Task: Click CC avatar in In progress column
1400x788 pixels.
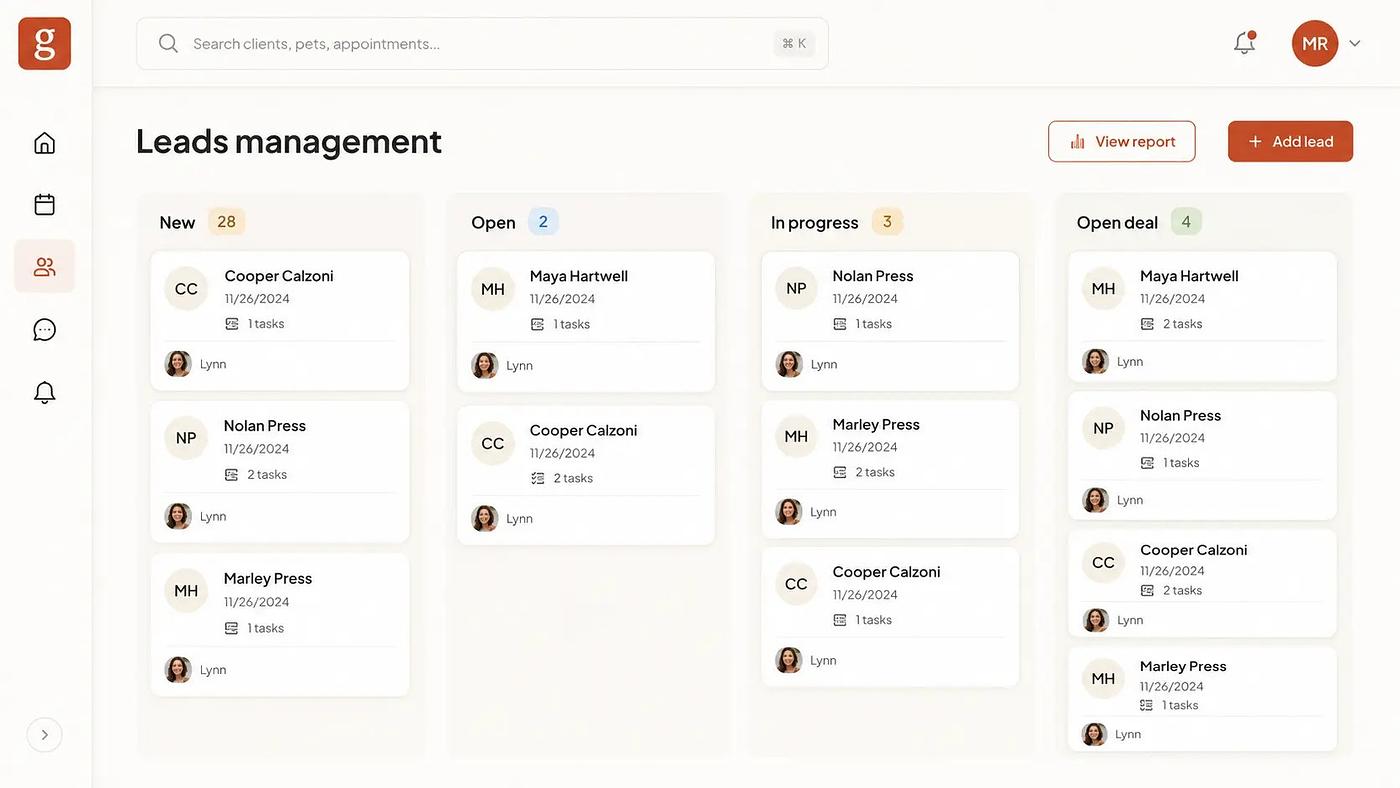Action: (x=796, y=584)
